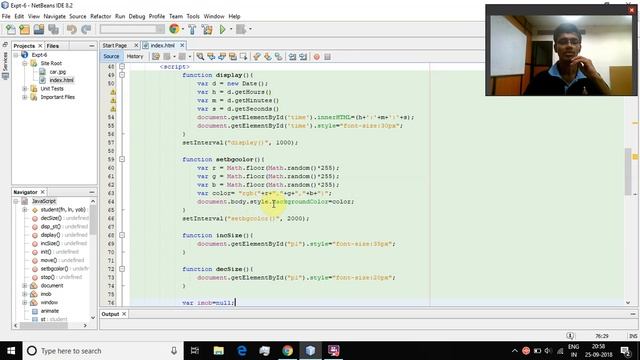640x360 pixels.
Task: Open Windows Start menu
Action: pyautogui.click(x=11, y=351)
